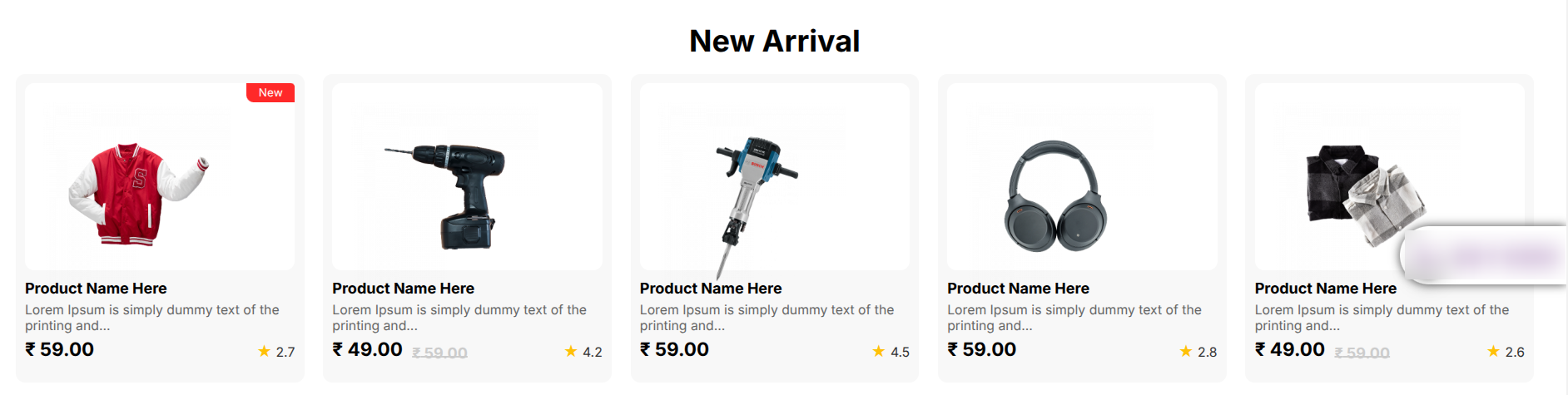
Task: Click the star icon beside rating 2.6
Action: coord(1493,352)
